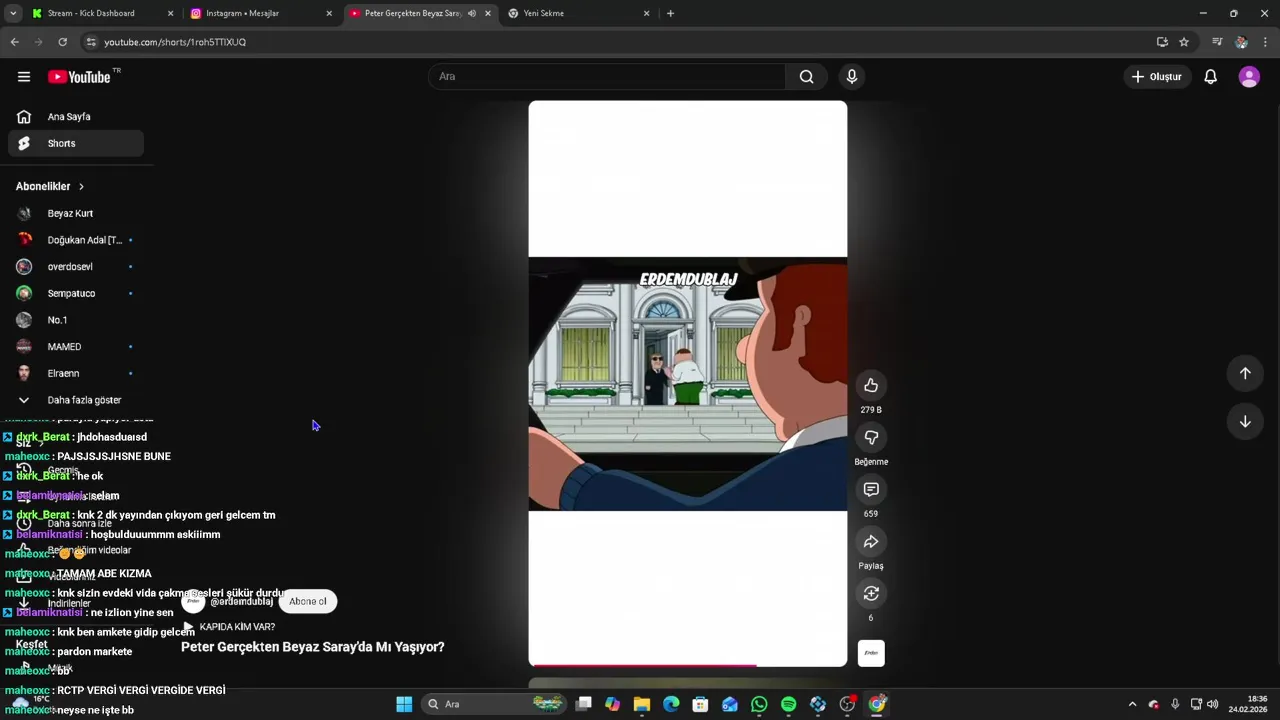Open WhatsApp from the taskbar
The height and width of the screenshot is (720, 1280).
tap(759, 704)
